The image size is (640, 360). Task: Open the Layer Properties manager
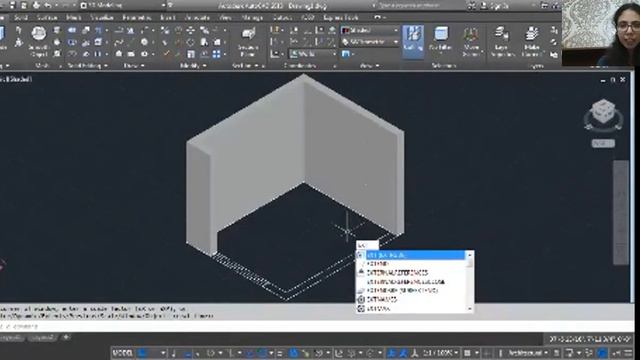[x=501, y=41]
